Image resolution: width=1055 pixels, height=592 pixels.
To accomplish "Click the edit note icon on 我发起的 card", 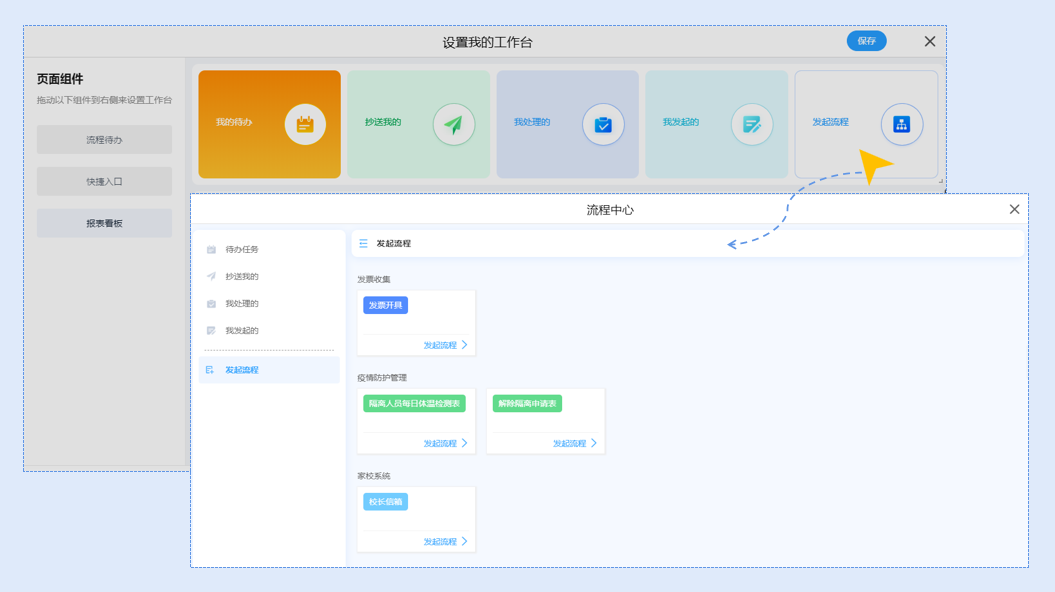I will point(752,125).
